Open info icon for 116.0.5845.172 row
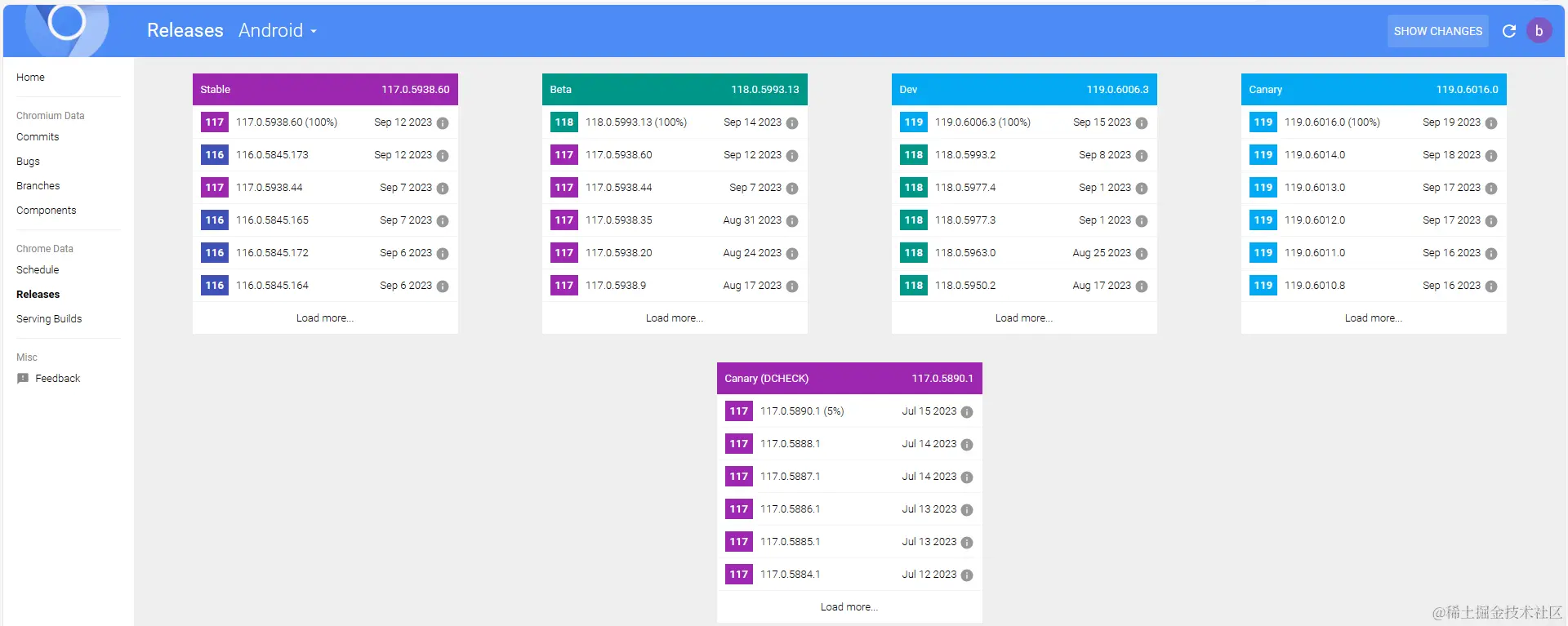Screen dimensions: 1568x626 pyautogui.click(x=443, y=254)
